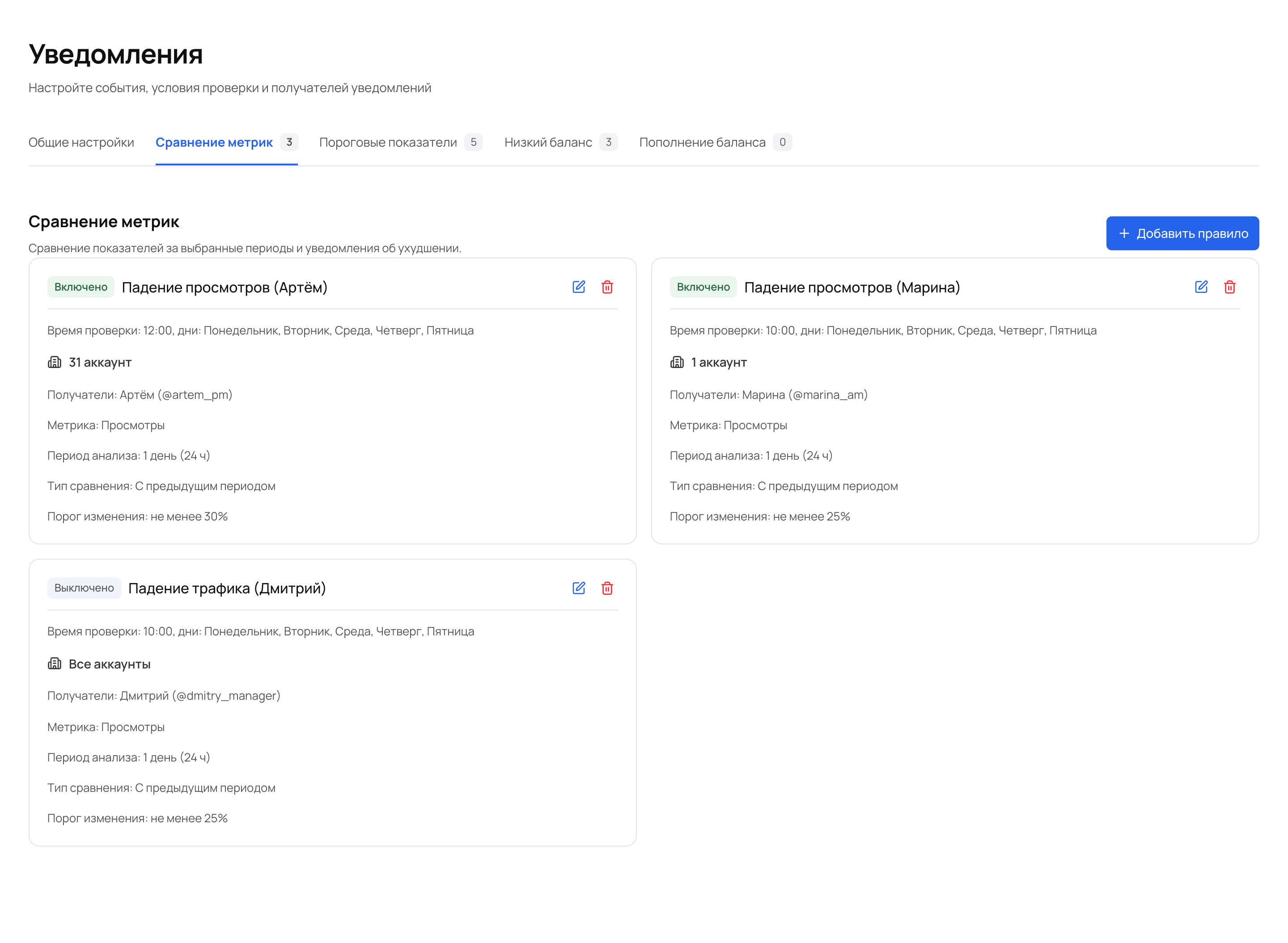Click recipient text Артём (@artem_pm)
1288x943 pixels.
176,395
